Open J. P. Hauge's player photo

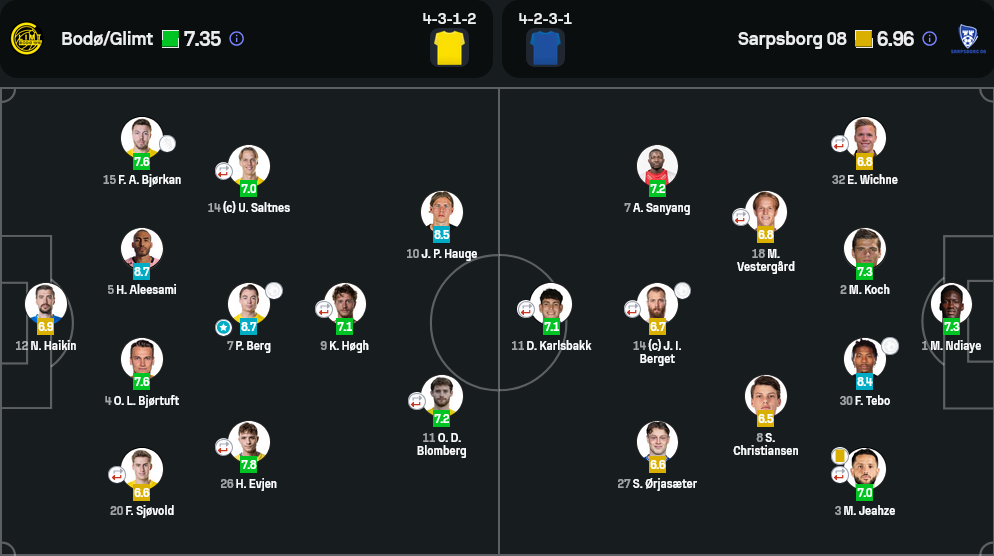point(441,211)
